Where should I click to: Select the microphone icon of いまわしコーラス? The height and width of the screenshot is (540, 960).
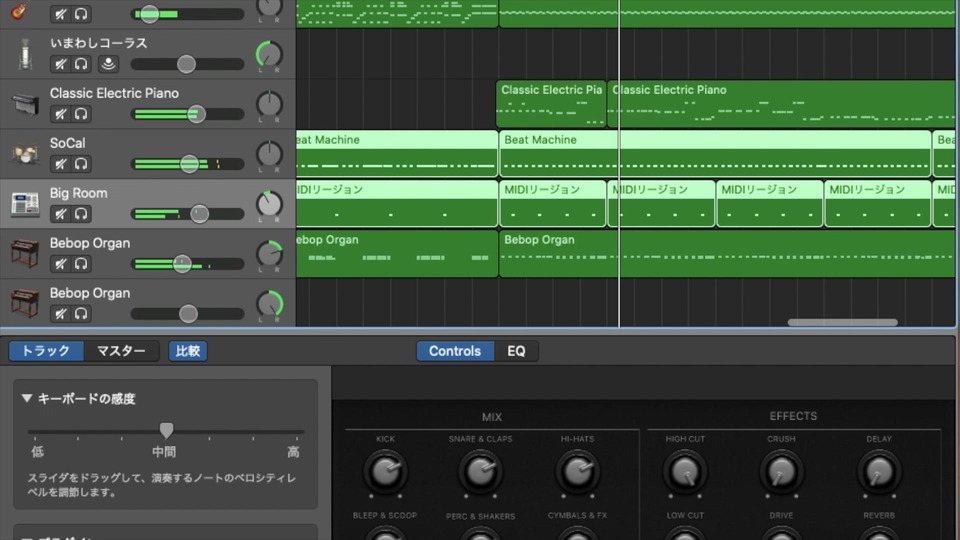25,54
